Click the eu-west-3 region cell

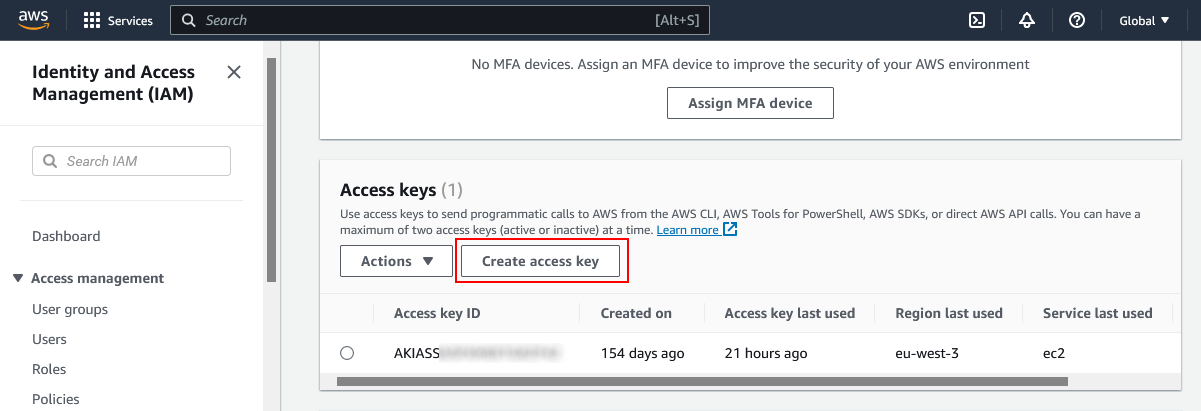928,353
